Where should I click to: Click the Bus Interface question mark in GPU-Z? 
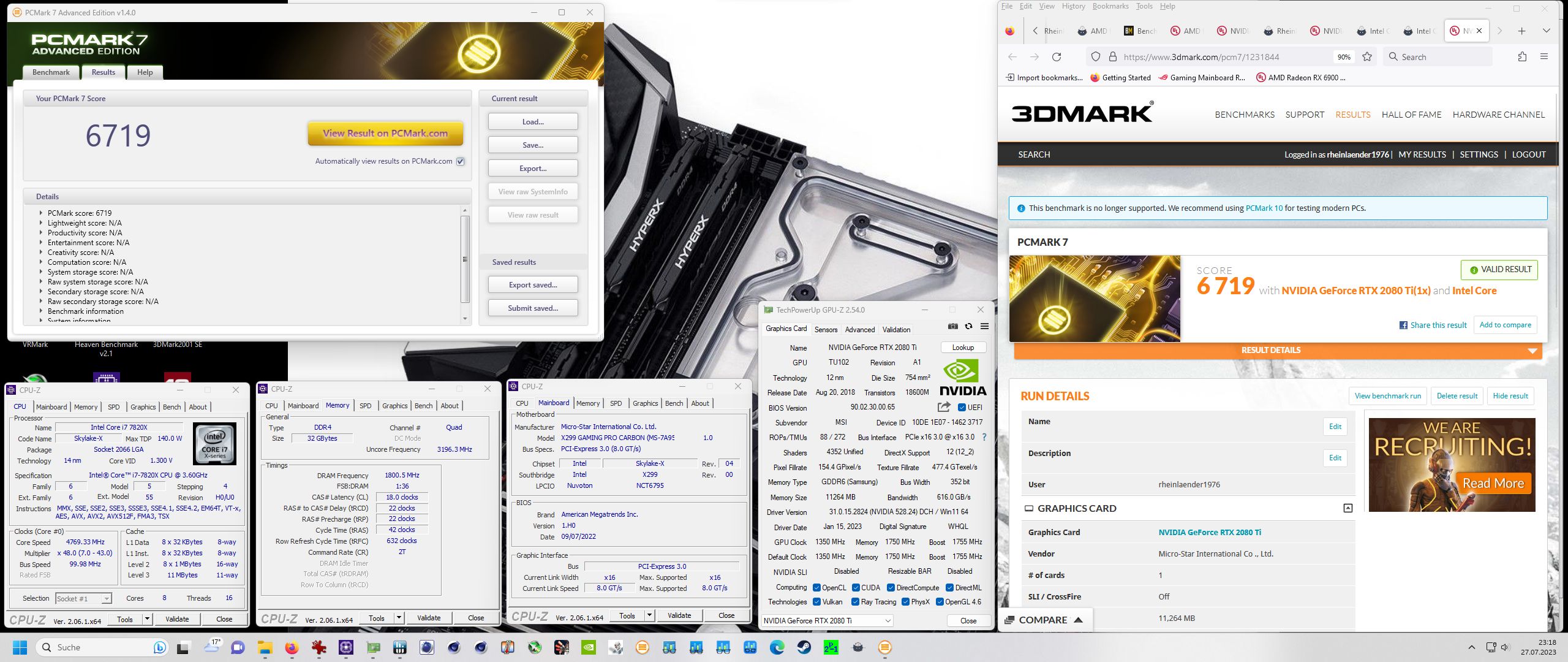[984, 437]
